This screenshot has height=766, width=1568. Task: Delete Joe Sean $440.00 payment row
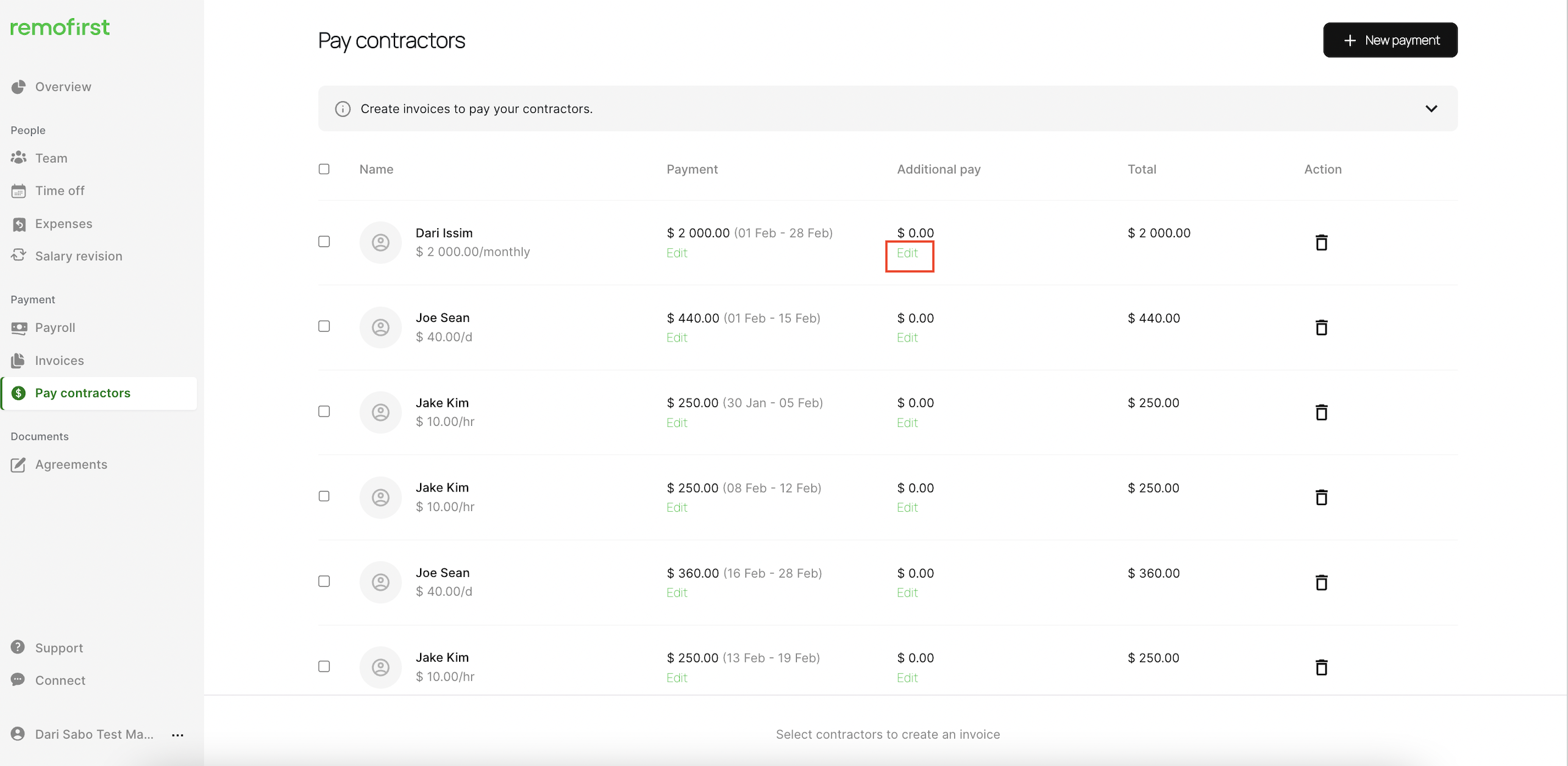click(x=1321, y=328)
